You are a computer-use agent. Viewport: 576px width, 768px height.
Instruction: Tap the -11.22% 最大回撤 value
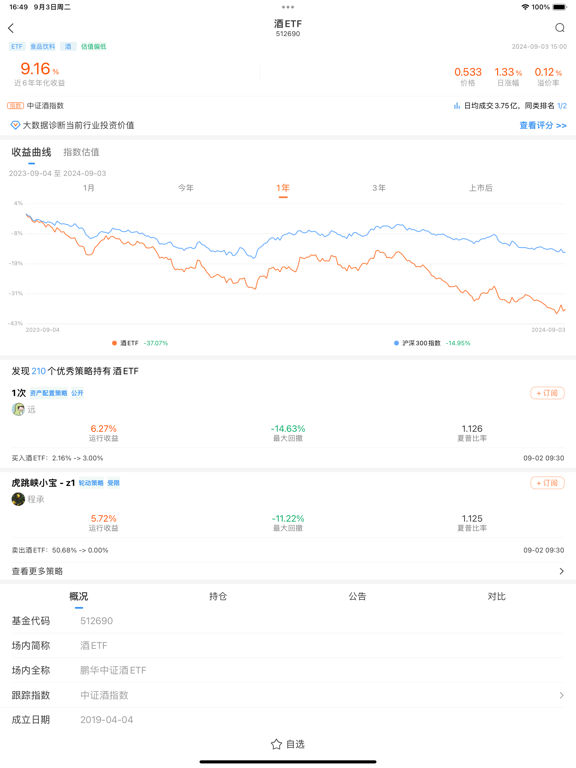pos(288,519)
